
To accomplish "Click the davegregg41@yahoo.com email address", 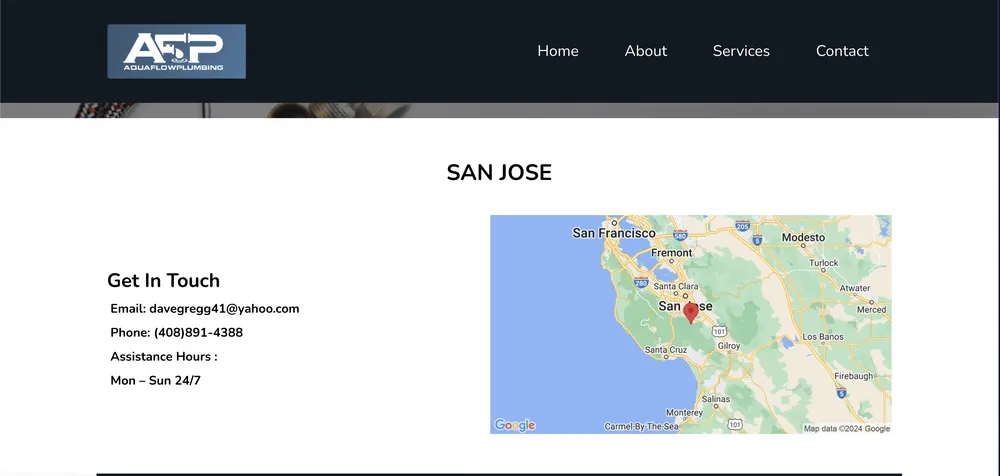I will point(224,309).
